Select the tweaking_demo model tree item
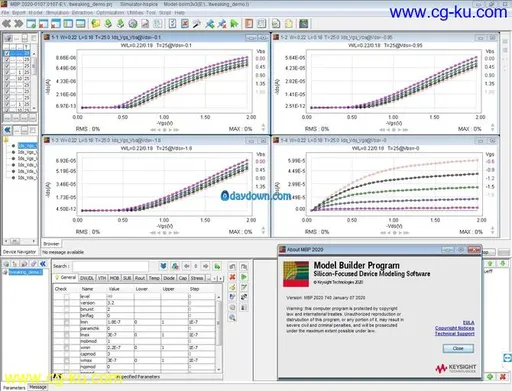This screenshot has height=391, width=512. tap(26, 272)
